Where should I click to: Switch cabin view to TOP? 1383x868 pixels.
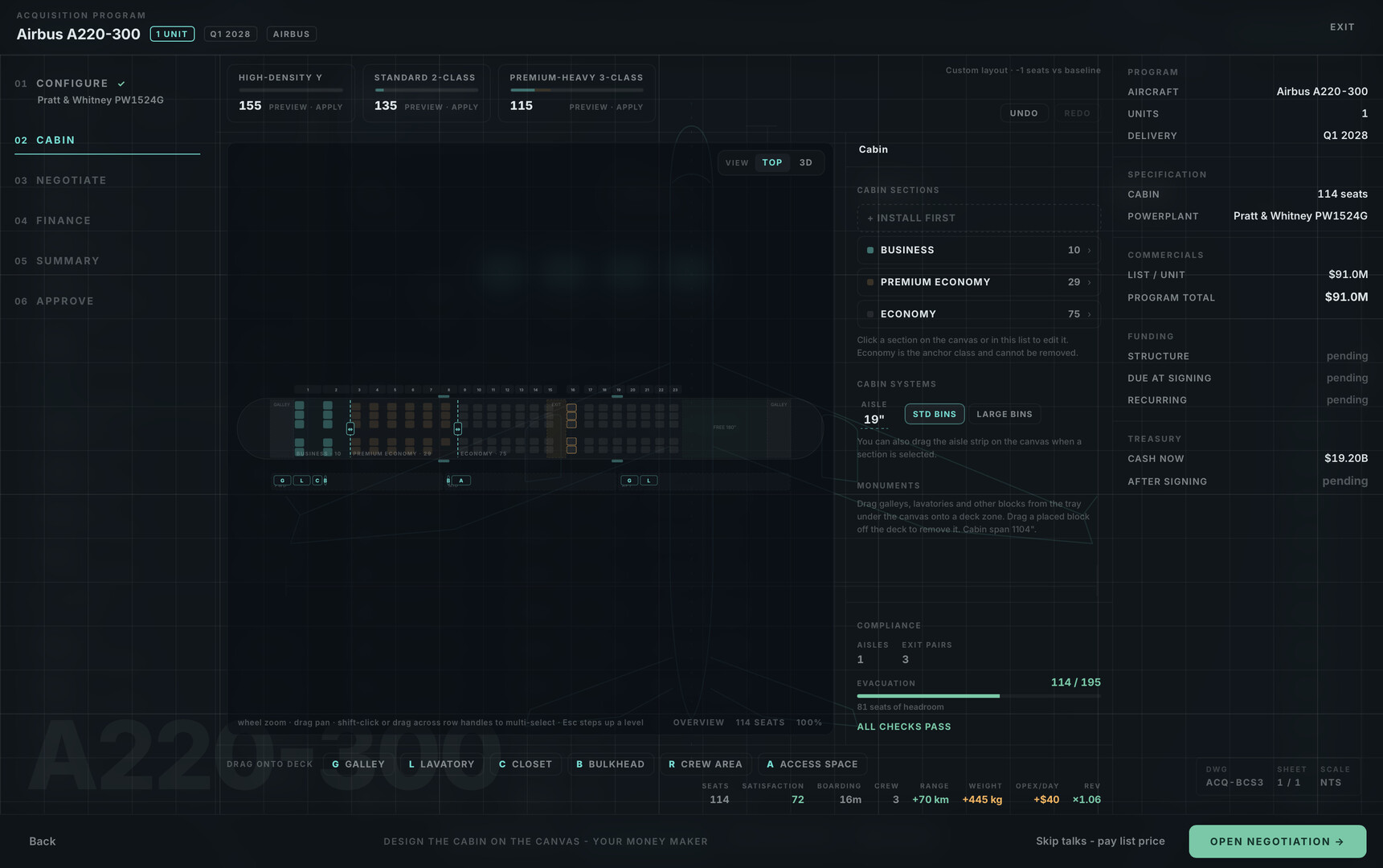pyautogui.click(x=772, y=162)
